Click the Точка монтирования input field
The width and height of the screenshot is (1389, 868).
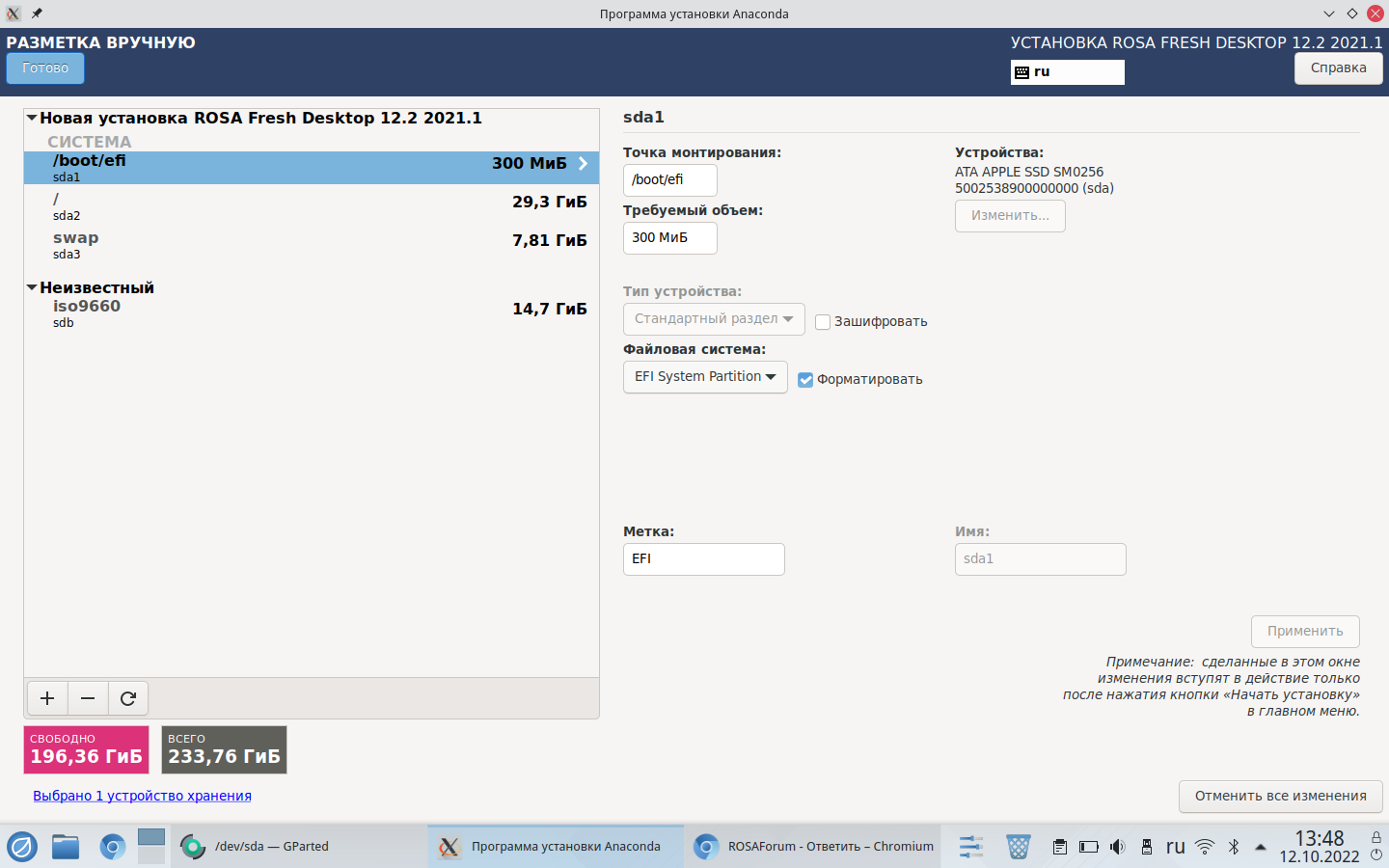pos(669,180)
